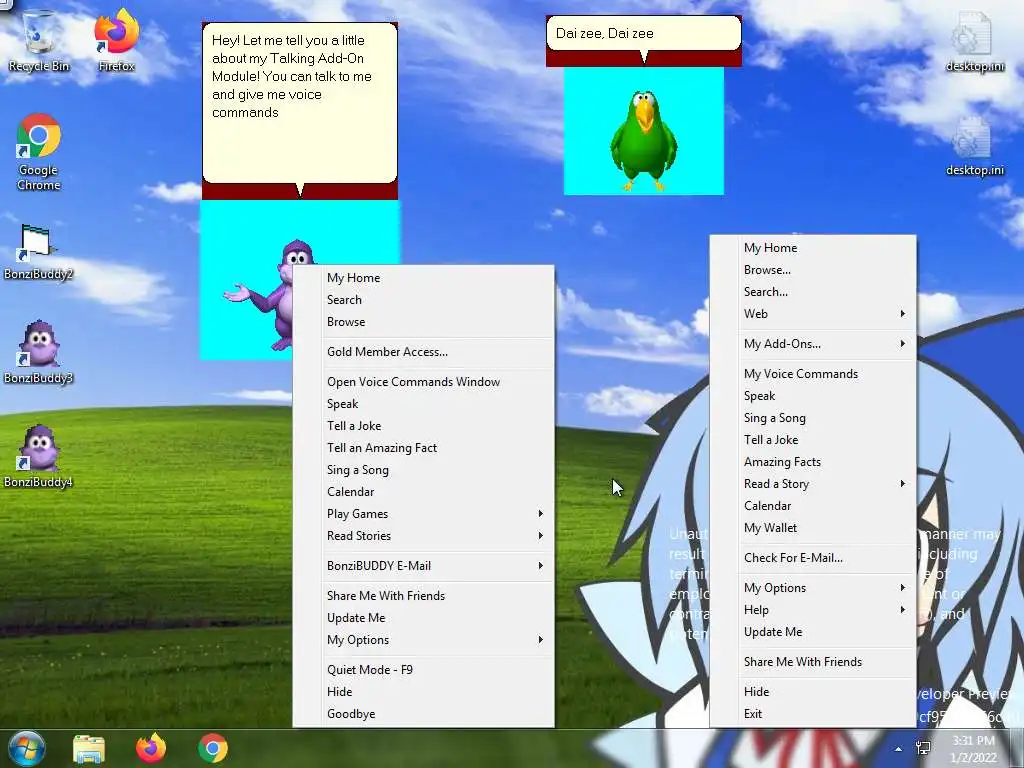Select My Voice Commands
This screenshot has width=1024, height=768.
(x=813, y=374)
